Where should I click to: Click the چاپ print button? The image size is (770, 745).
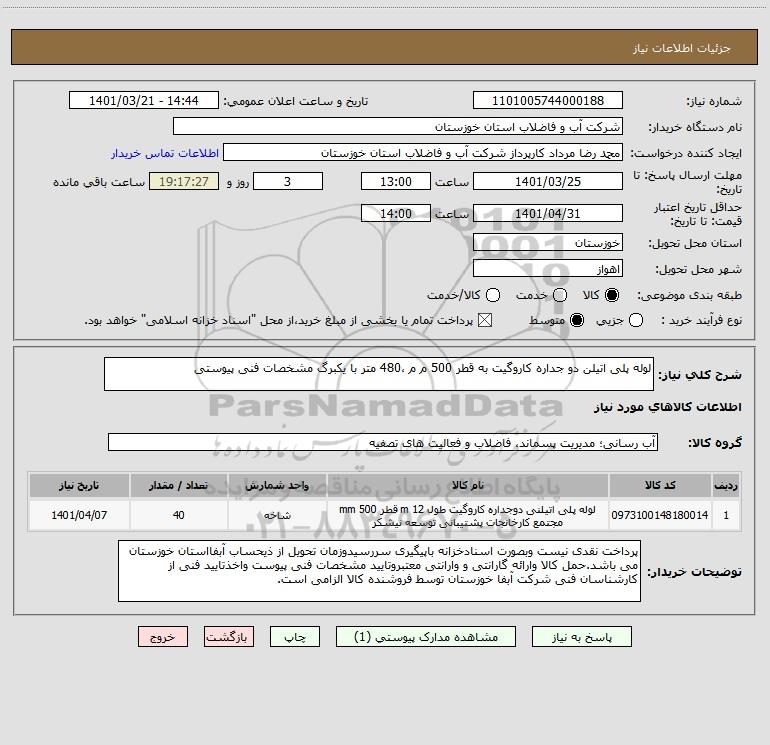(x=295, y=637)
